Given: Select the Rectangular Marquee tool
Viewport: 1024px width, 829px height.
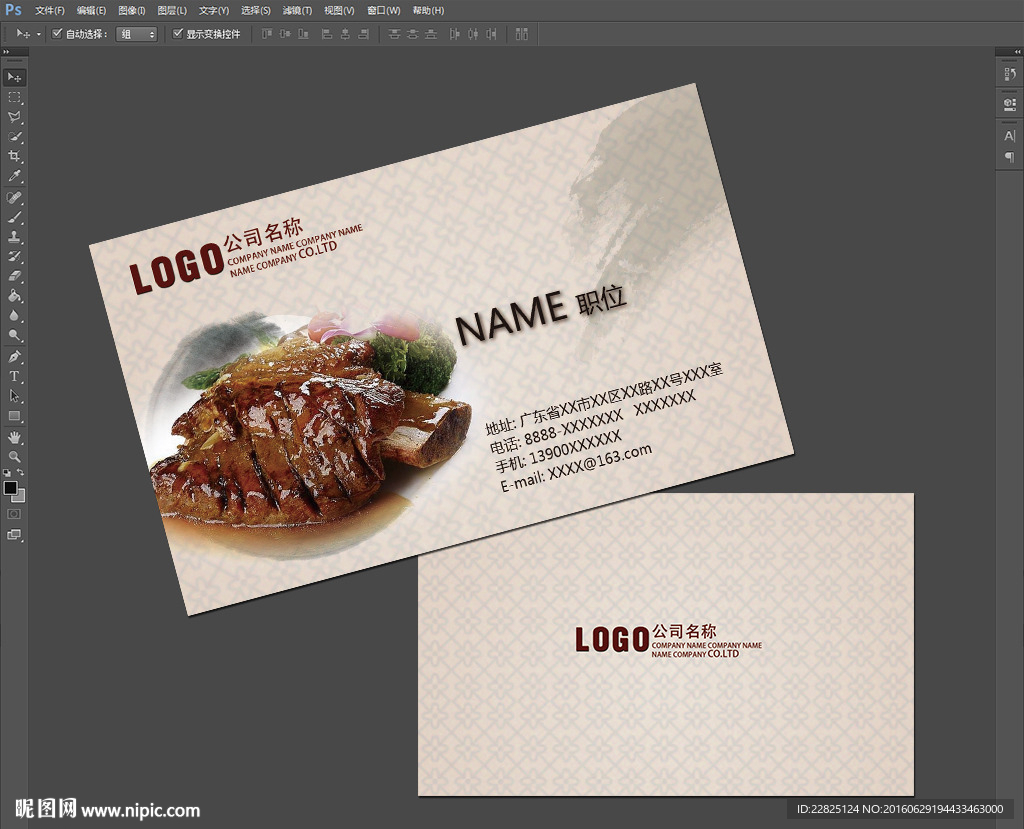Looking at the screenshot, I should (x=14, y=97).
